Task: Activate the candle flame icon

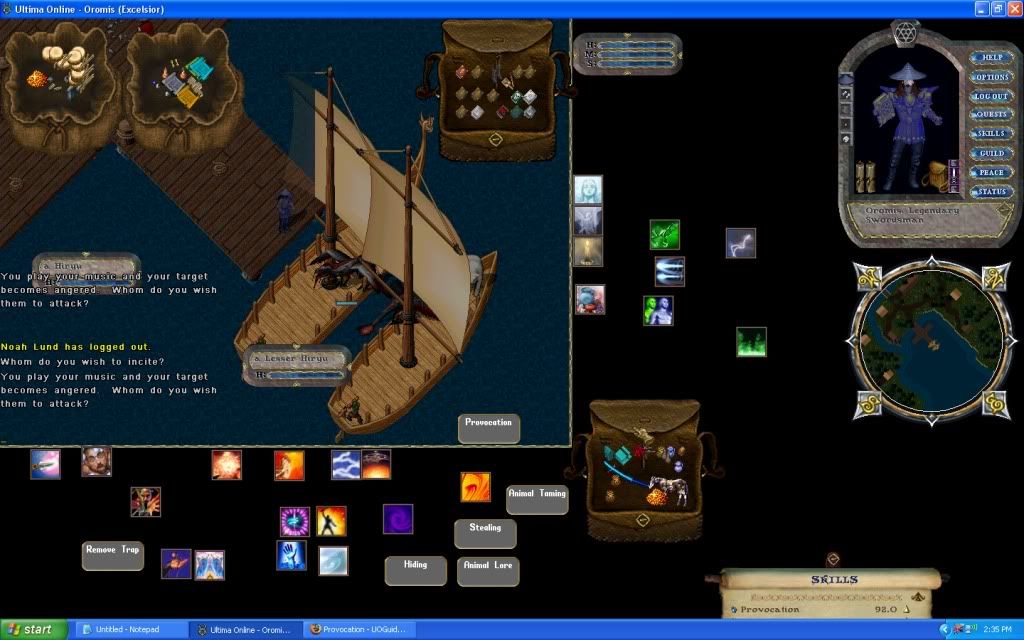Action: coord(588,251)
